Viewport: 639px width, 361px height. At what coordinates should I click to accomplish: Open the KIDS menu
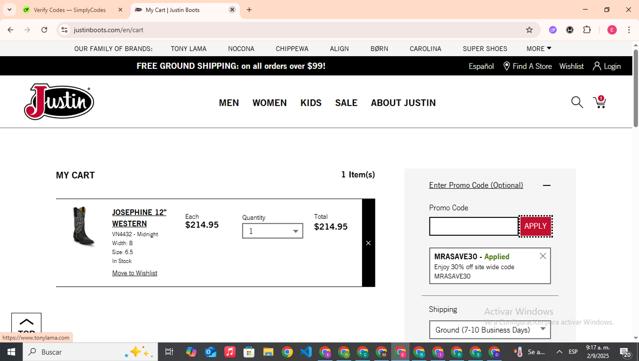[311, 103]
